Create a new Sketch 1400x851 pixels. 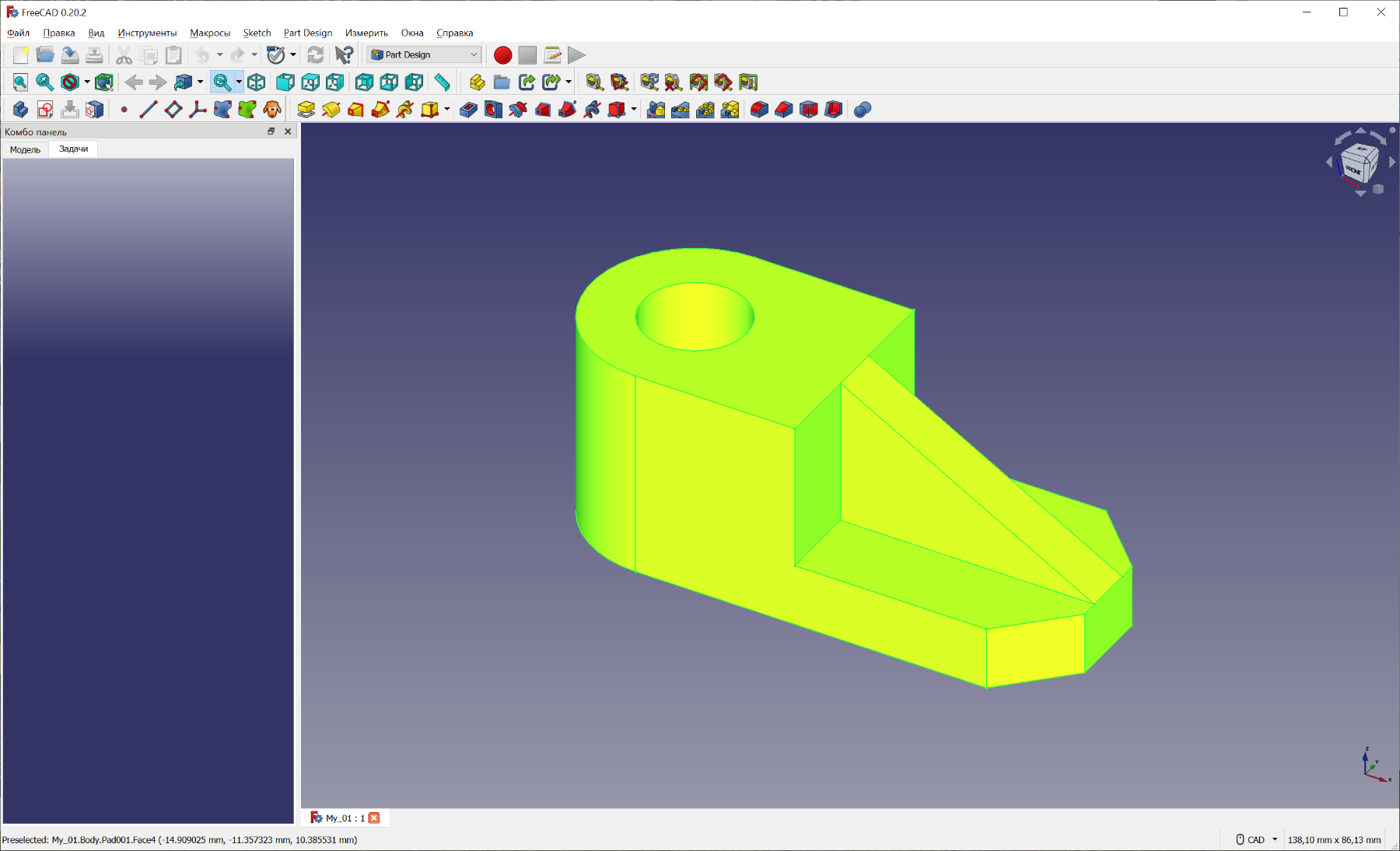45,110
